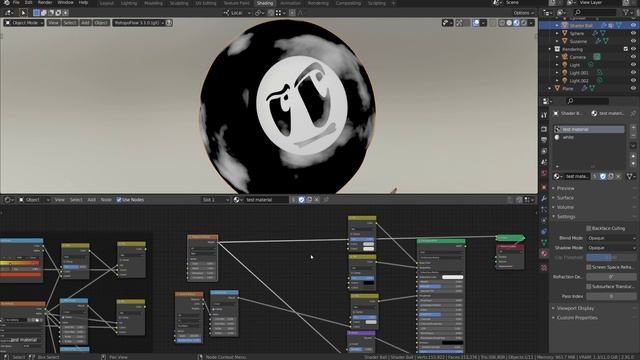Screen dimensions: 640x360
Task: Open the Window menu
Action: pyautogui.click(x=65, y=2)
